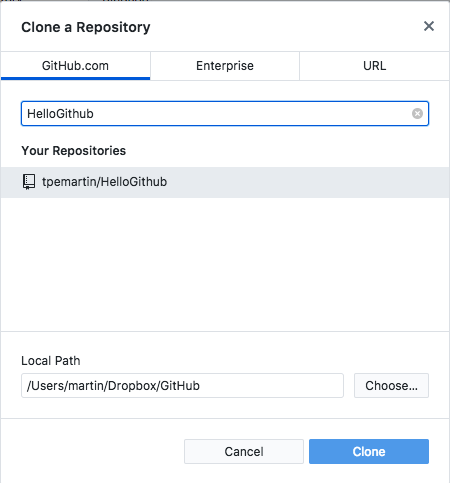The image size is (450, 483).
Task: Open the URL tab
Action: pos(374,66)
